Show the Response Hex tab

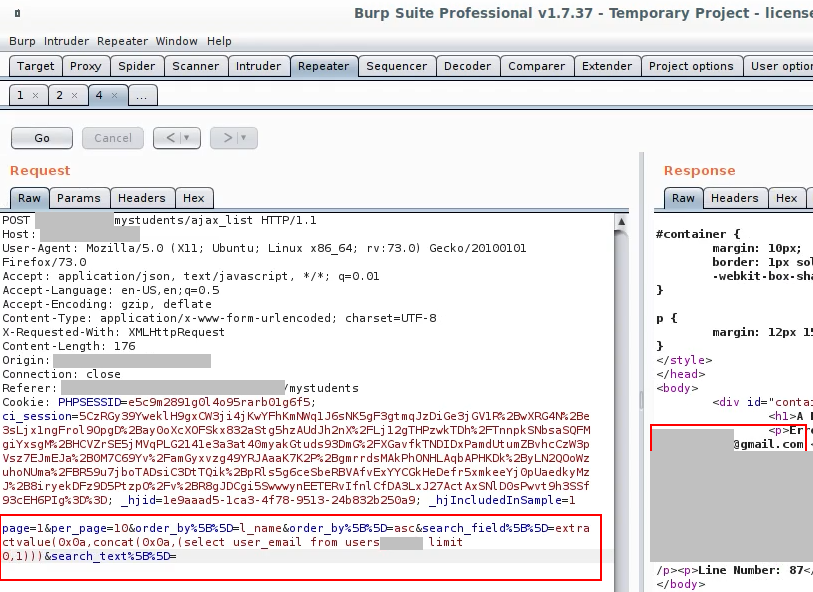point(787,198)
